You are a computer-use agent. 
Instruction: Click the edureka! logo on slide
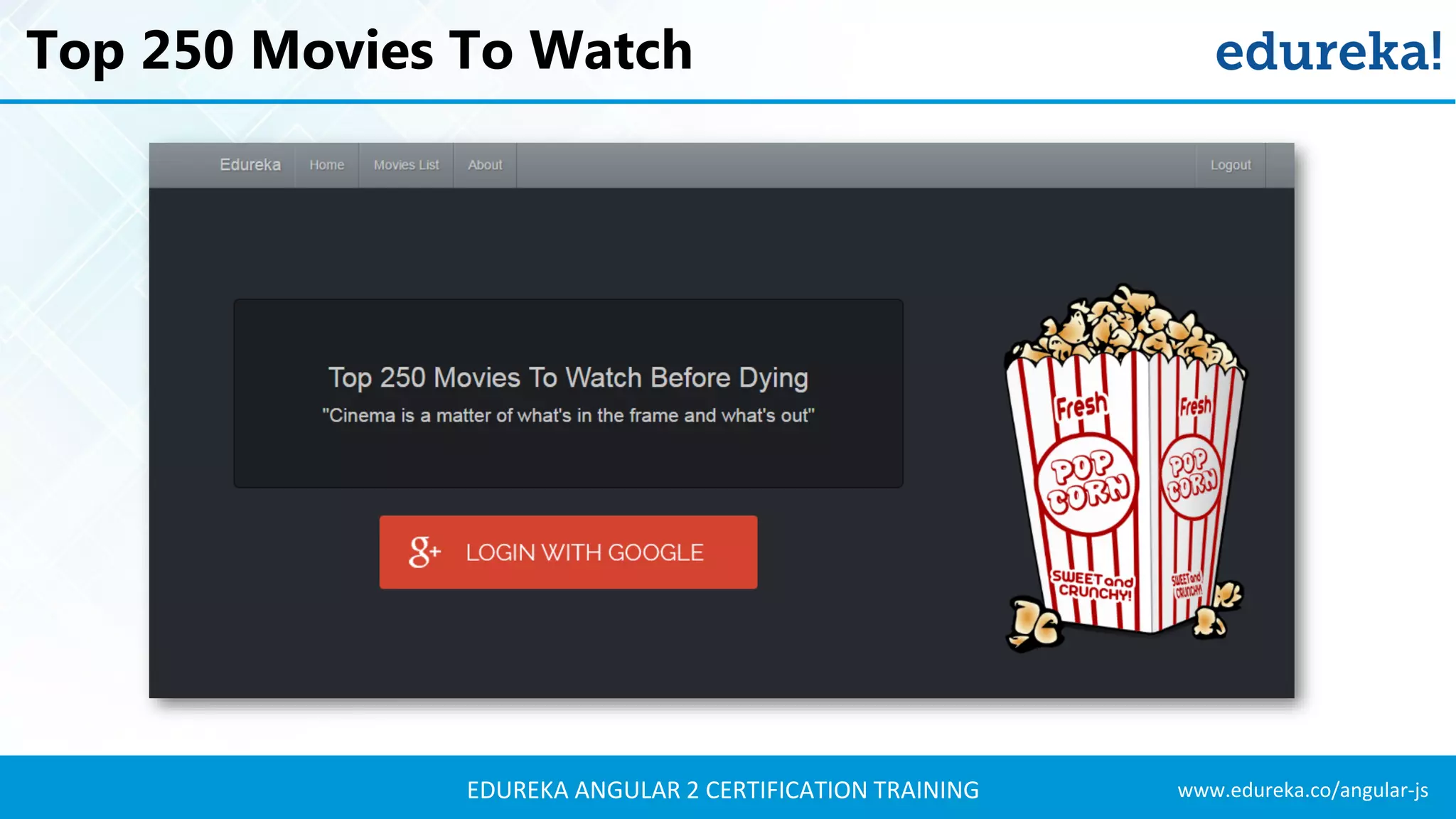pyautogui.click(x=1329, y=51)
